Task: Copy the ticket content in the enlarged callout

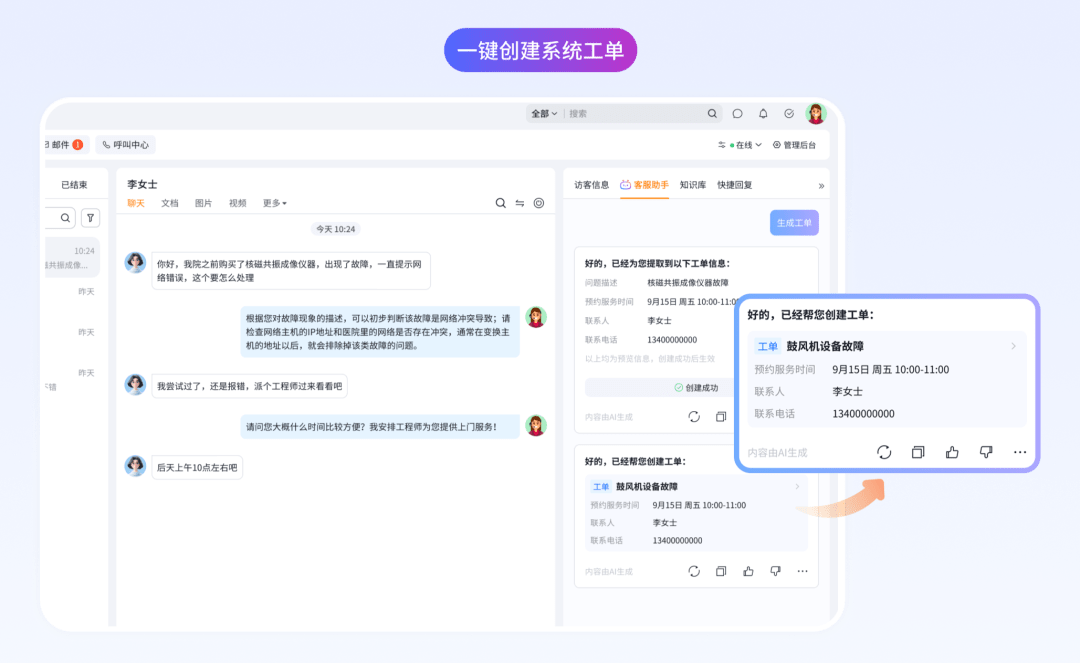Action: [x=918, y=452]
